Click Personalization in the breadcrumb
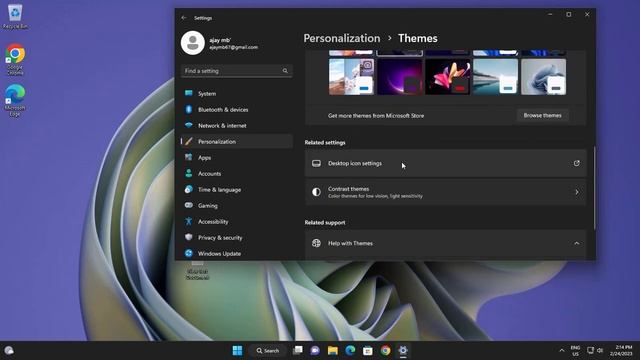 [342, 38]
